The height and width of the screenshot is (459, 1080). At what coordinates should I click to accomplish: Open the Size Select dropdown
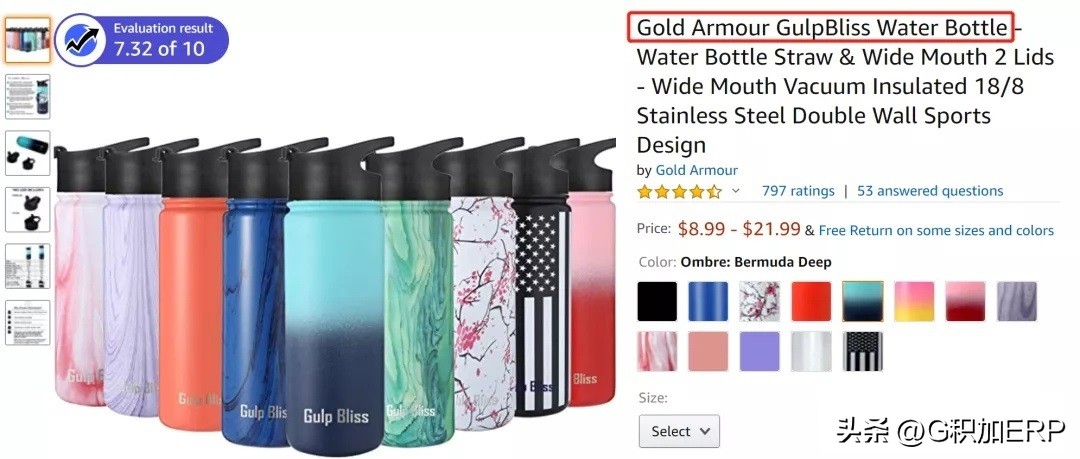coord(679,431)
